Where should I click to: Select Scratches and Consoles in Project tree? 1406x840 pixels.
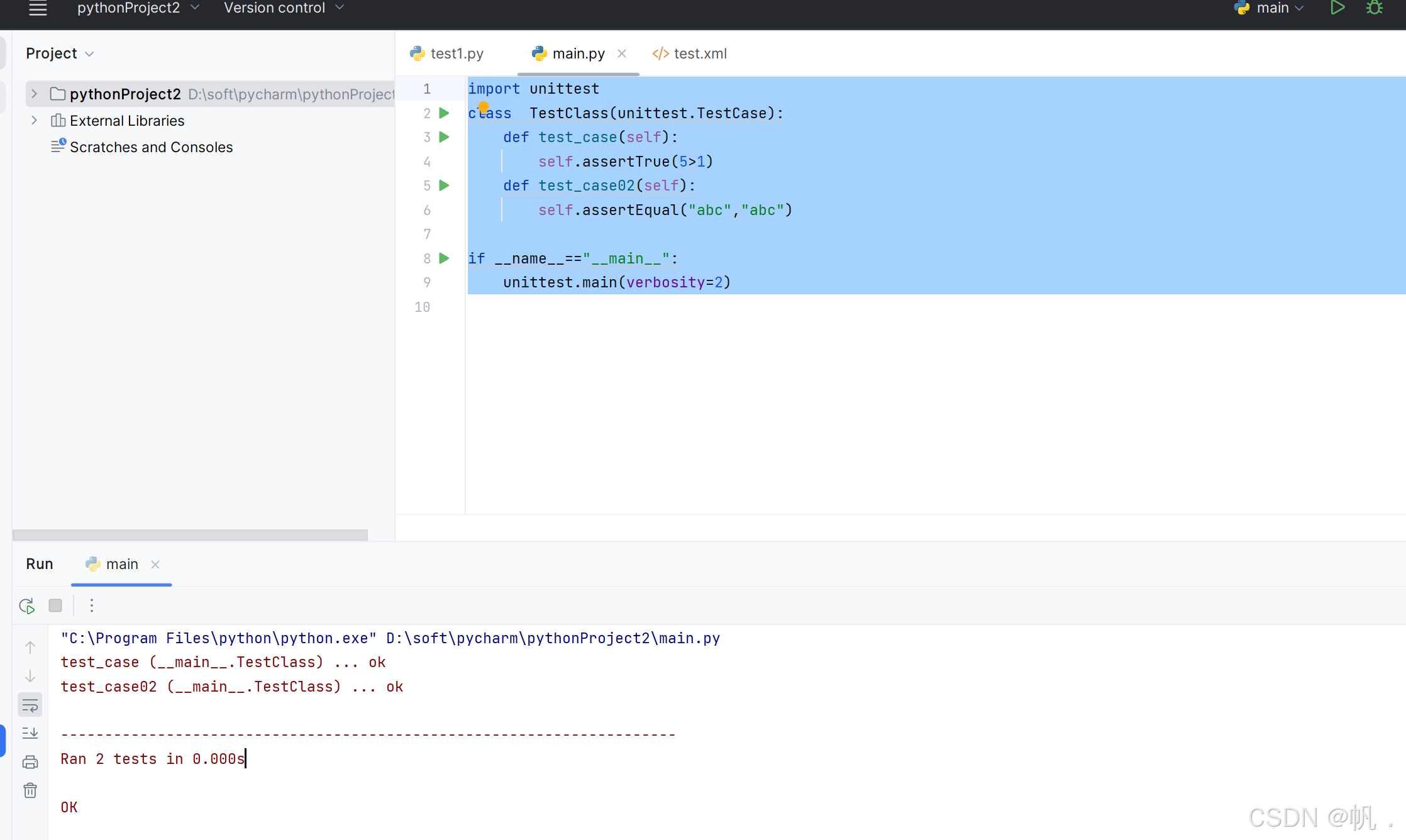pyautogui.click(x=152, y=146)
